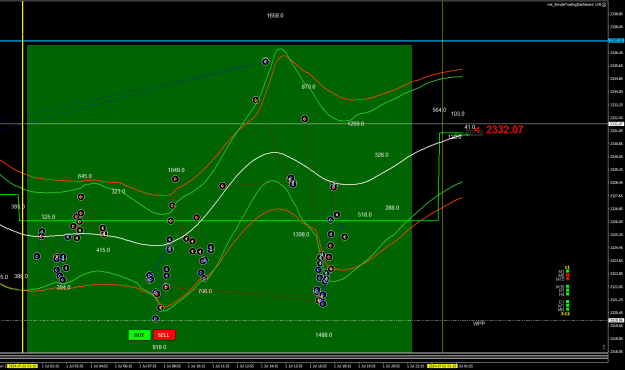This screenshot has width=625, height=370.
Task: Select the current price tag on the price axis
Action: coord(616,124)
